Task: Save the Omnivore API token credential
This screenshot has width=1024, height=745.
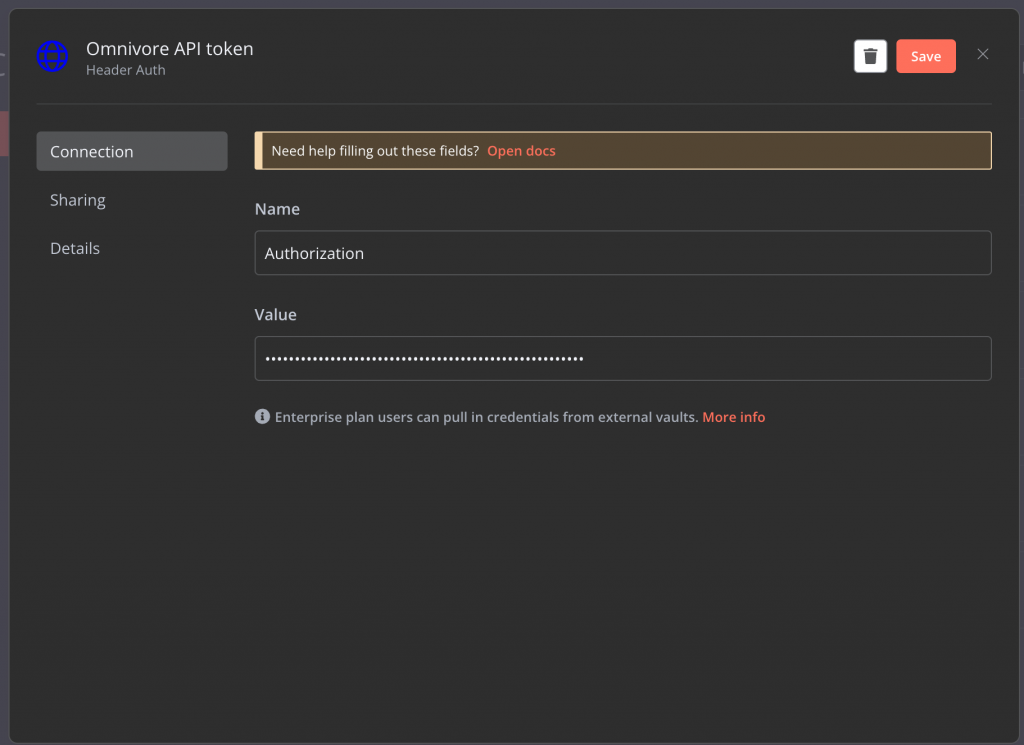Action: pos(925,56)
